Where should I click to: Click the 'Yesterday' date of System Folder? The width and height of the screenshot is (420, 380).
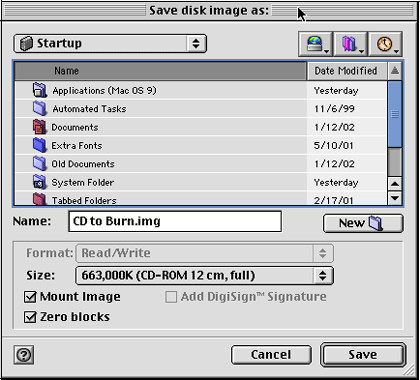point(336,183)
